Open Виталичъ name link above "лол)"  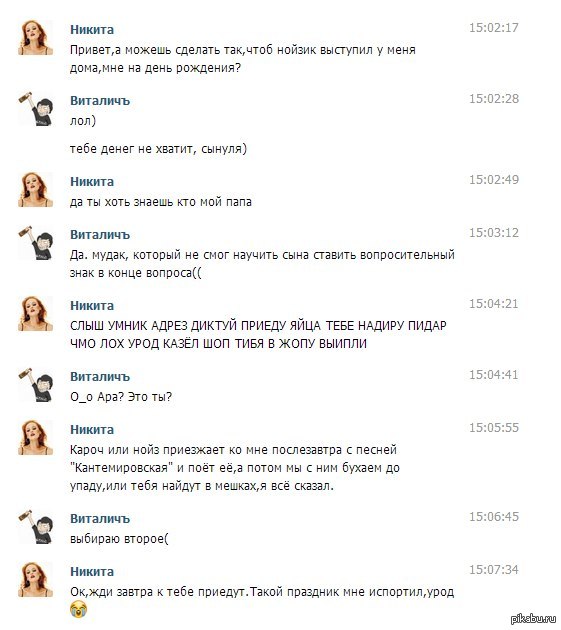[x=100, y=101]
